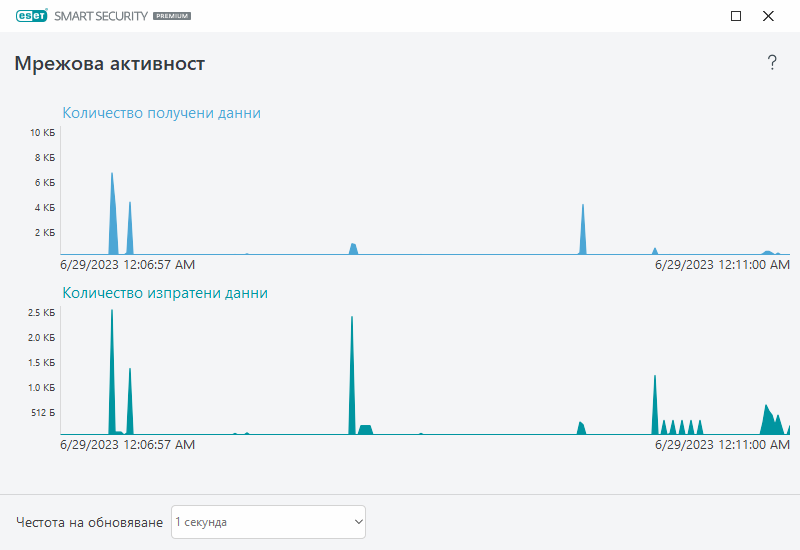Screen dimensions: 800x550
Task: Click received graph start time 12:06:57 AM
Action: click(127, 265)
